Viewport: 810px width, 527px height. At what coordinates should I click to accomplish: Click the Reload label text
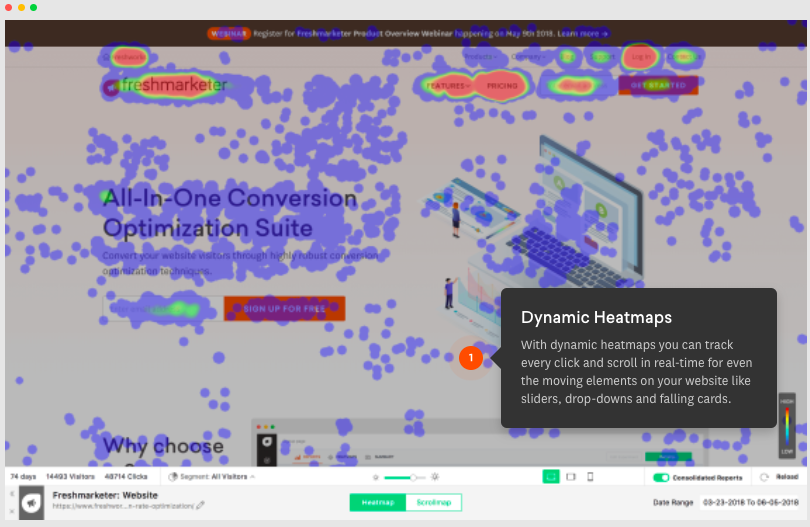(787, 476)
